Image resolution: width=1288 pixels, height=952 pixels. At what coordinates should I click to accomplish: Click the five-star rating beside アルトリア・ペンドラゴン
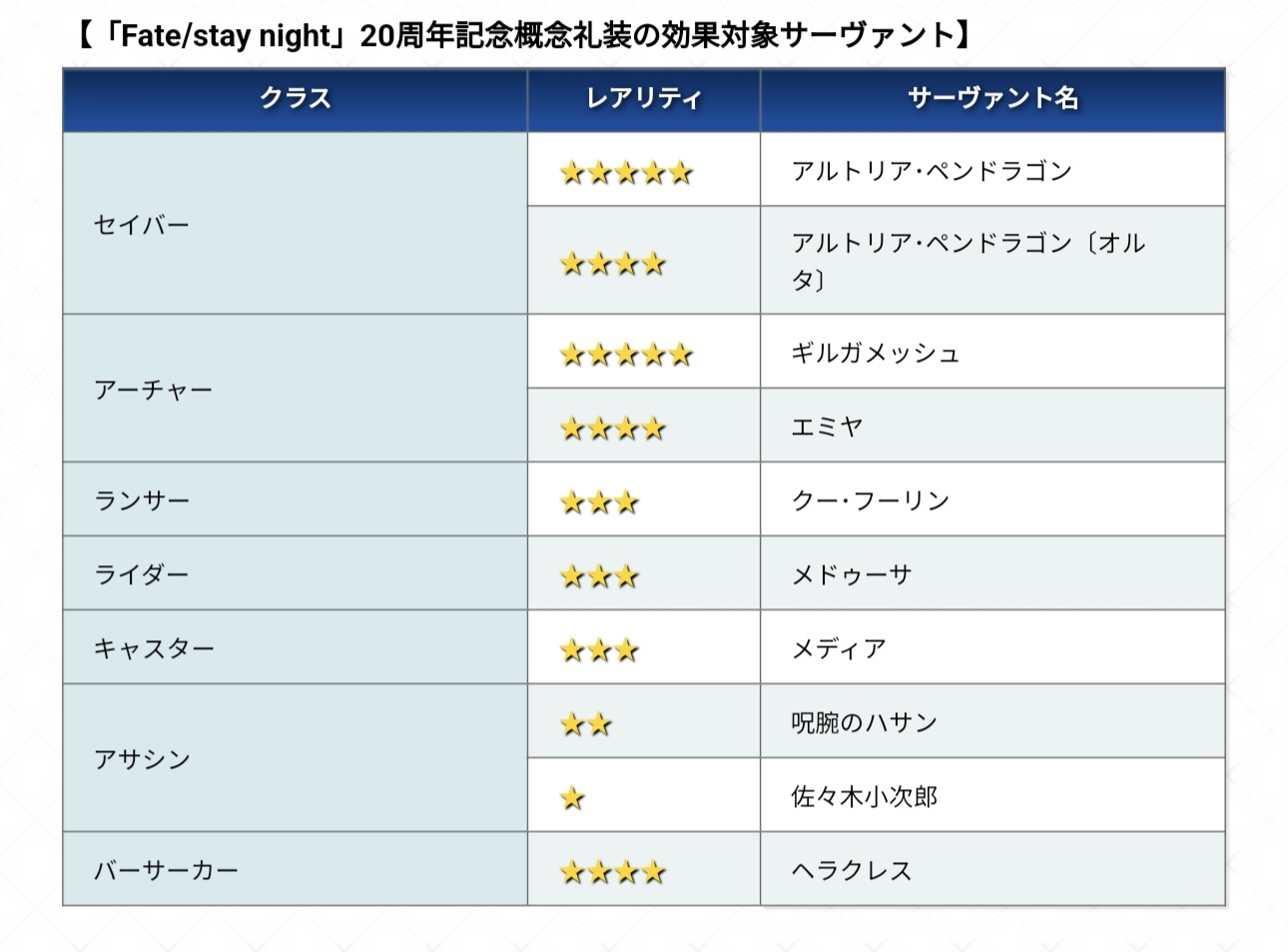[626, 173]
